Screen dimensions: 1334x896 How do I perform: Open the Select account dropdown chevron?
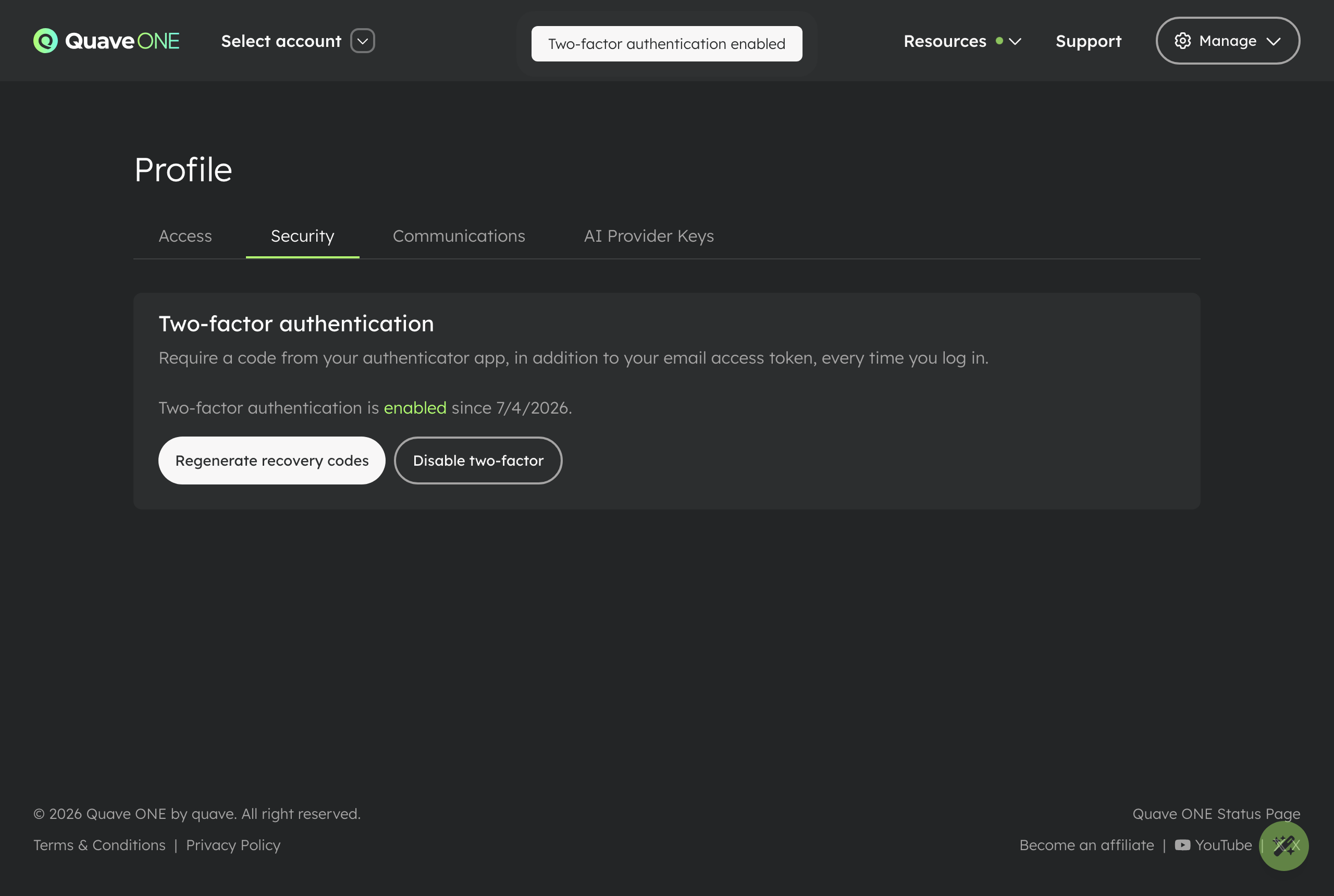(x=362, y=41)
